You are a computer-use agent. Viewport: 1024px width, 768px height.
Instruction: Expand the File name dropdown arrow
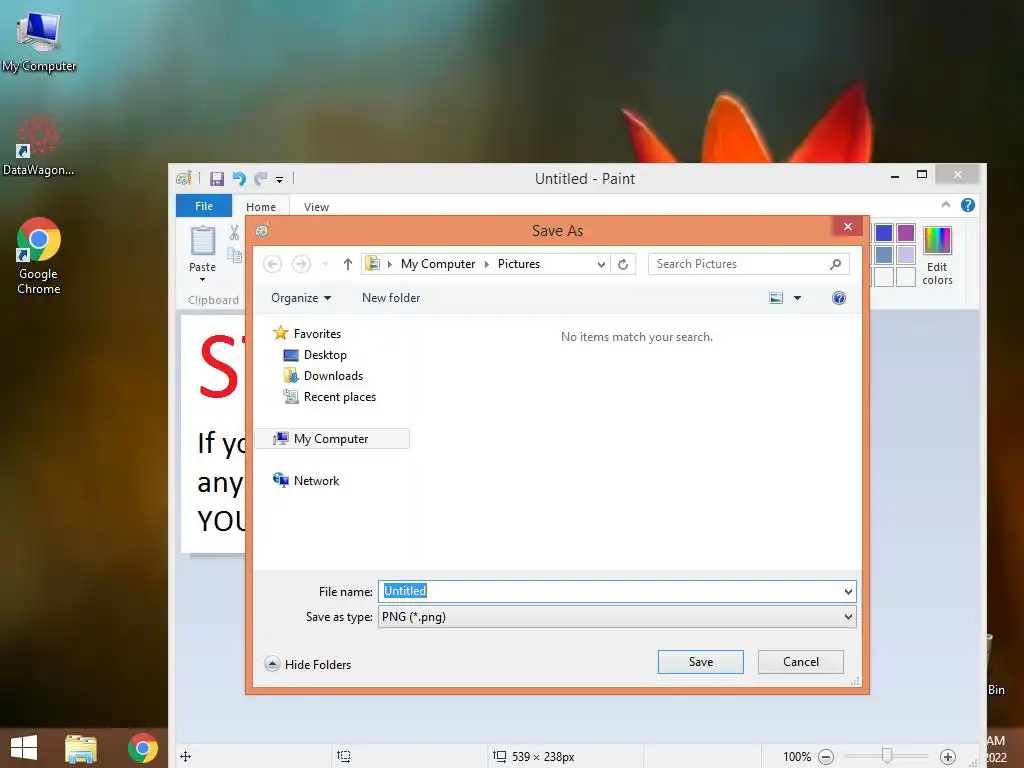(848, 592)
